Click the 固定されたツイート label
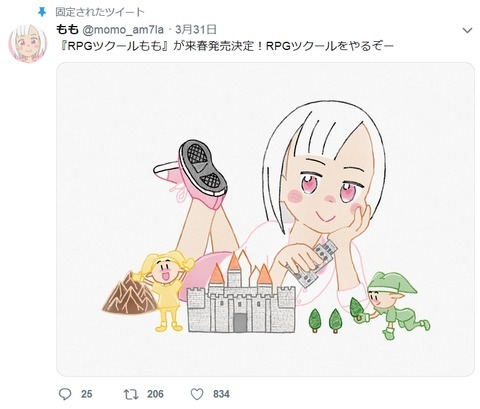 (x=100, y=12)
